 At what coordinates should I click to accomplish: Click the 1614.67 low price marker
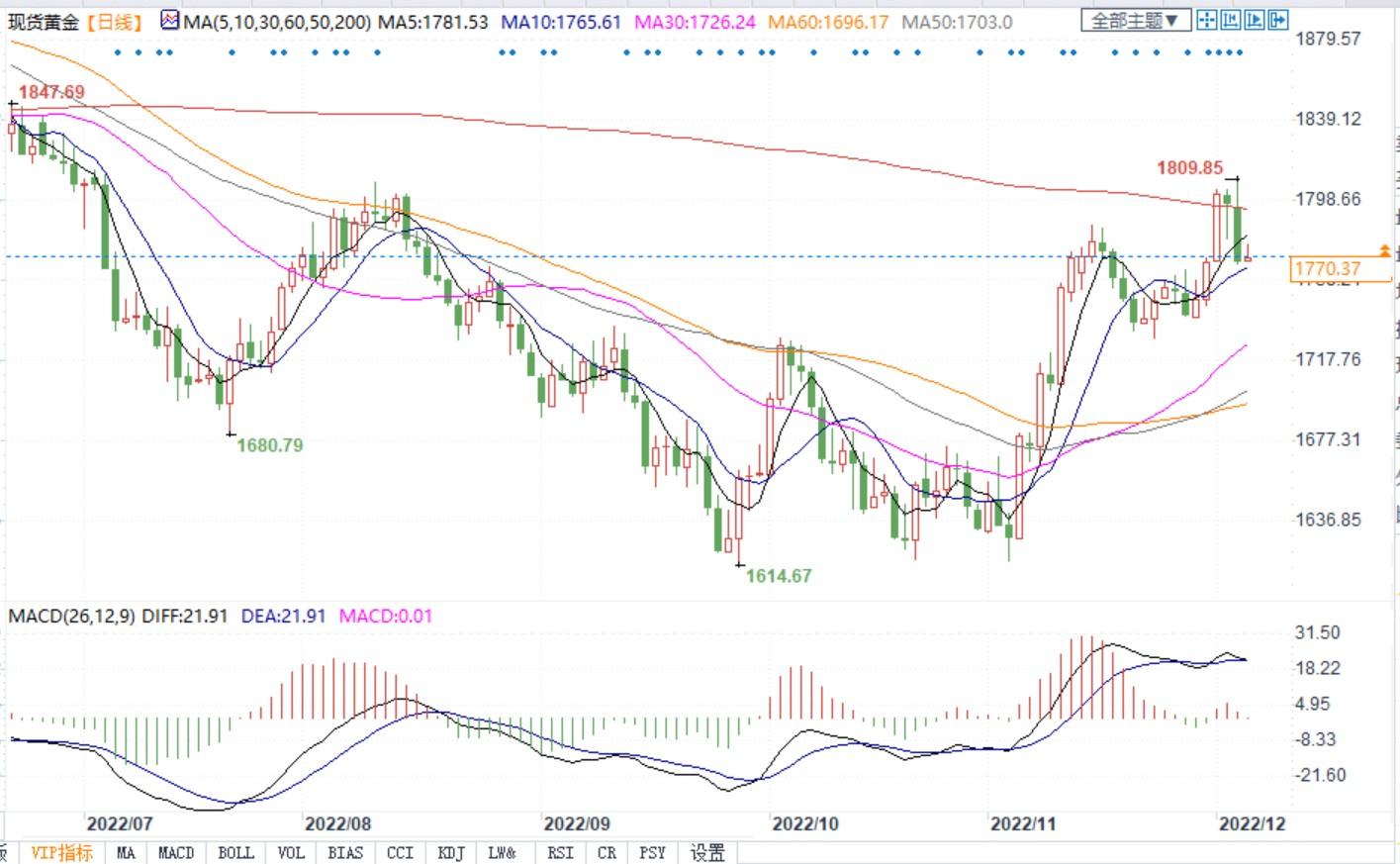[778, 576]
